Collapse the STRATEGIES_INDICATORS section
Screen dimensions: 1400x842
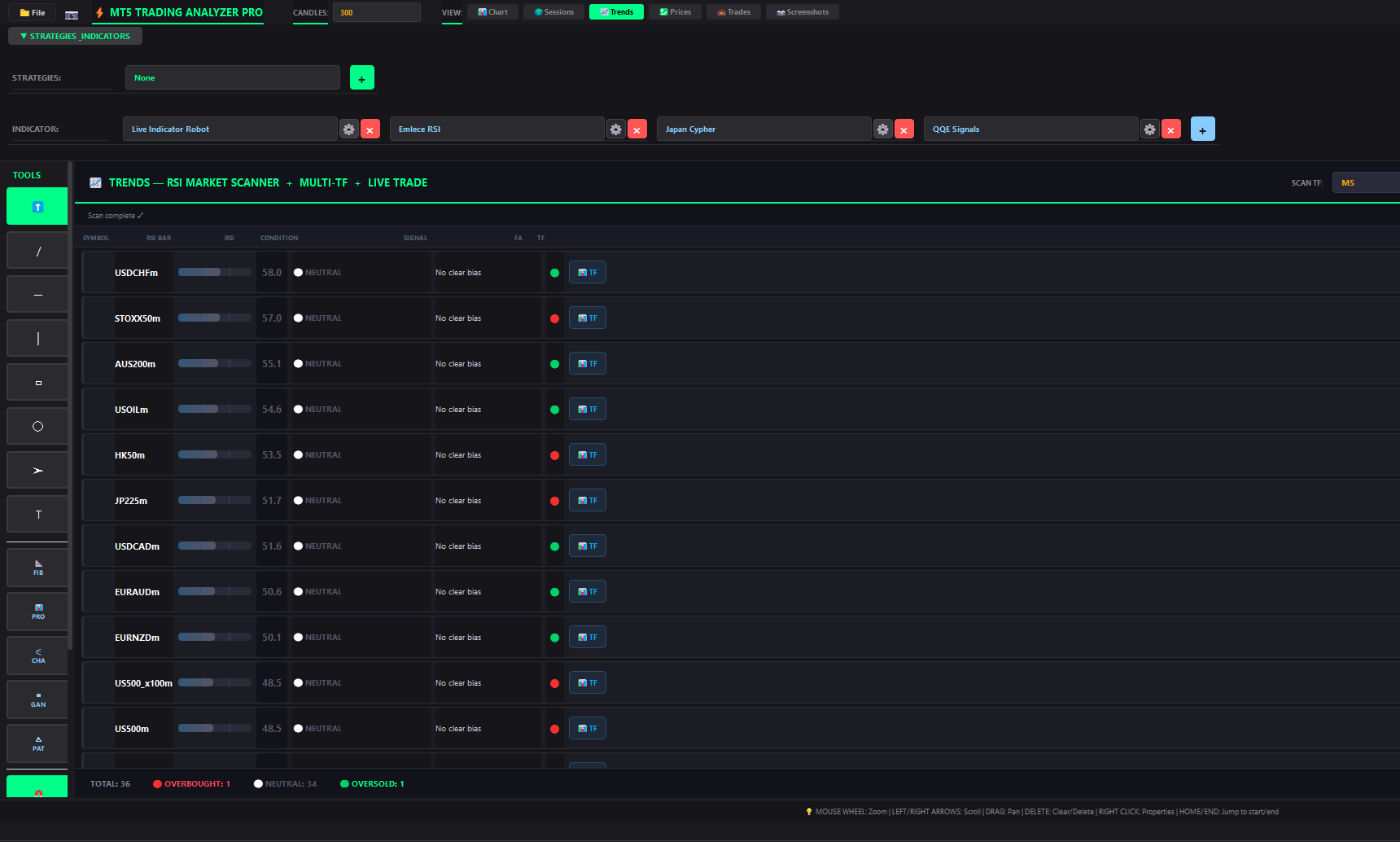tap(75, 36)
